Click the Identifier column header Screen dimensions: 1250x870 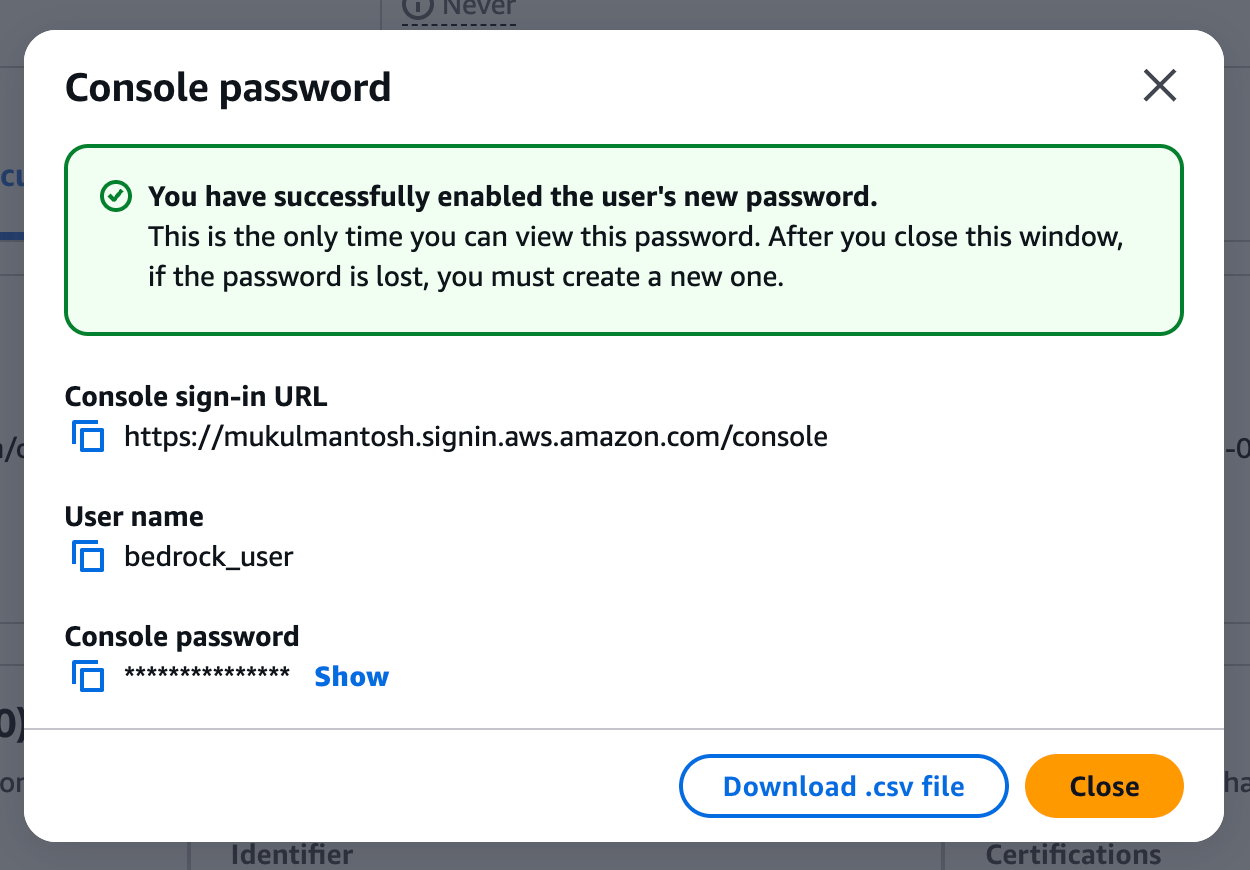coord(292,855)
